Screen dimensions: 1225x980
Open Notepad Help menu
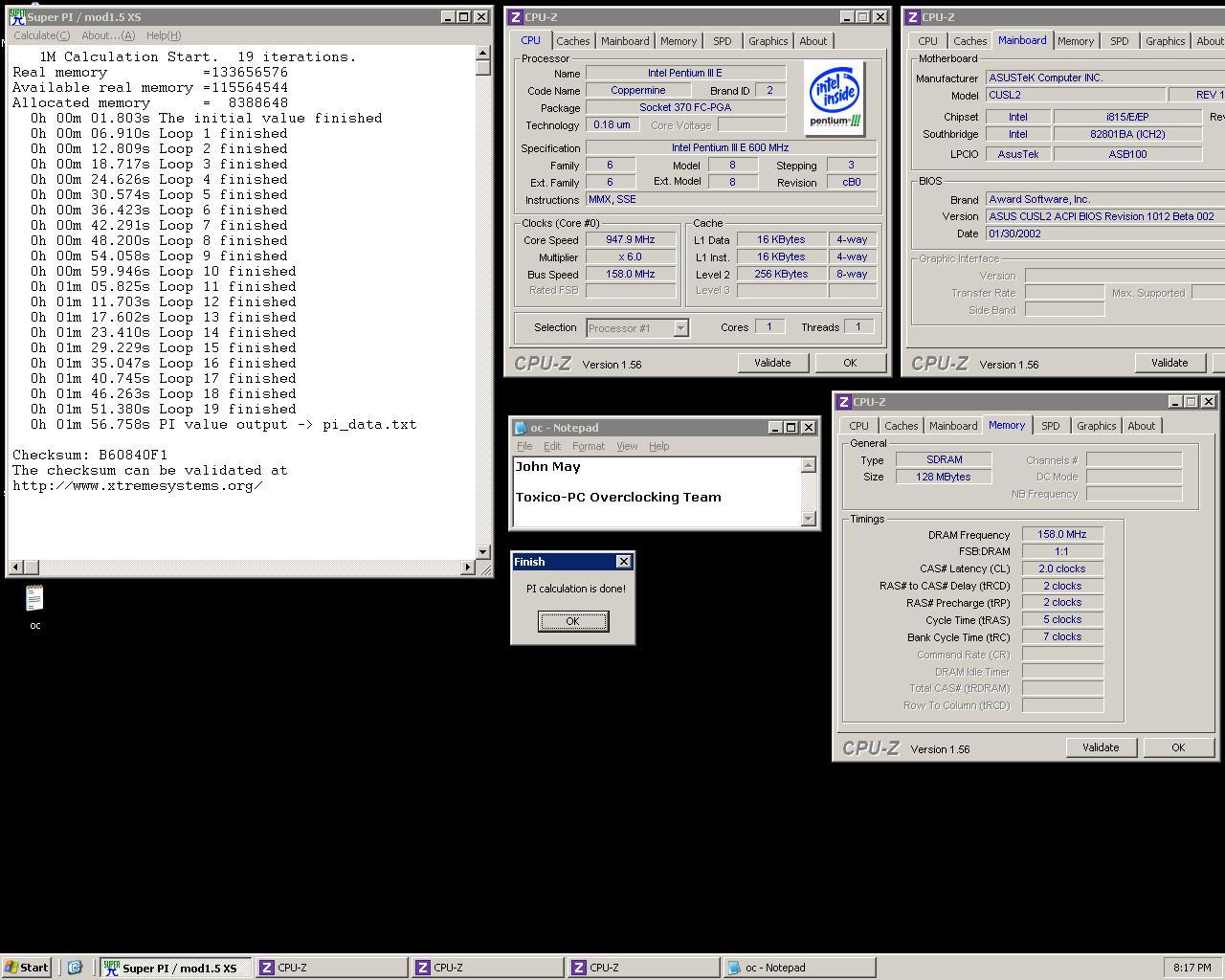pyautogui.click(x=659, y=446)
